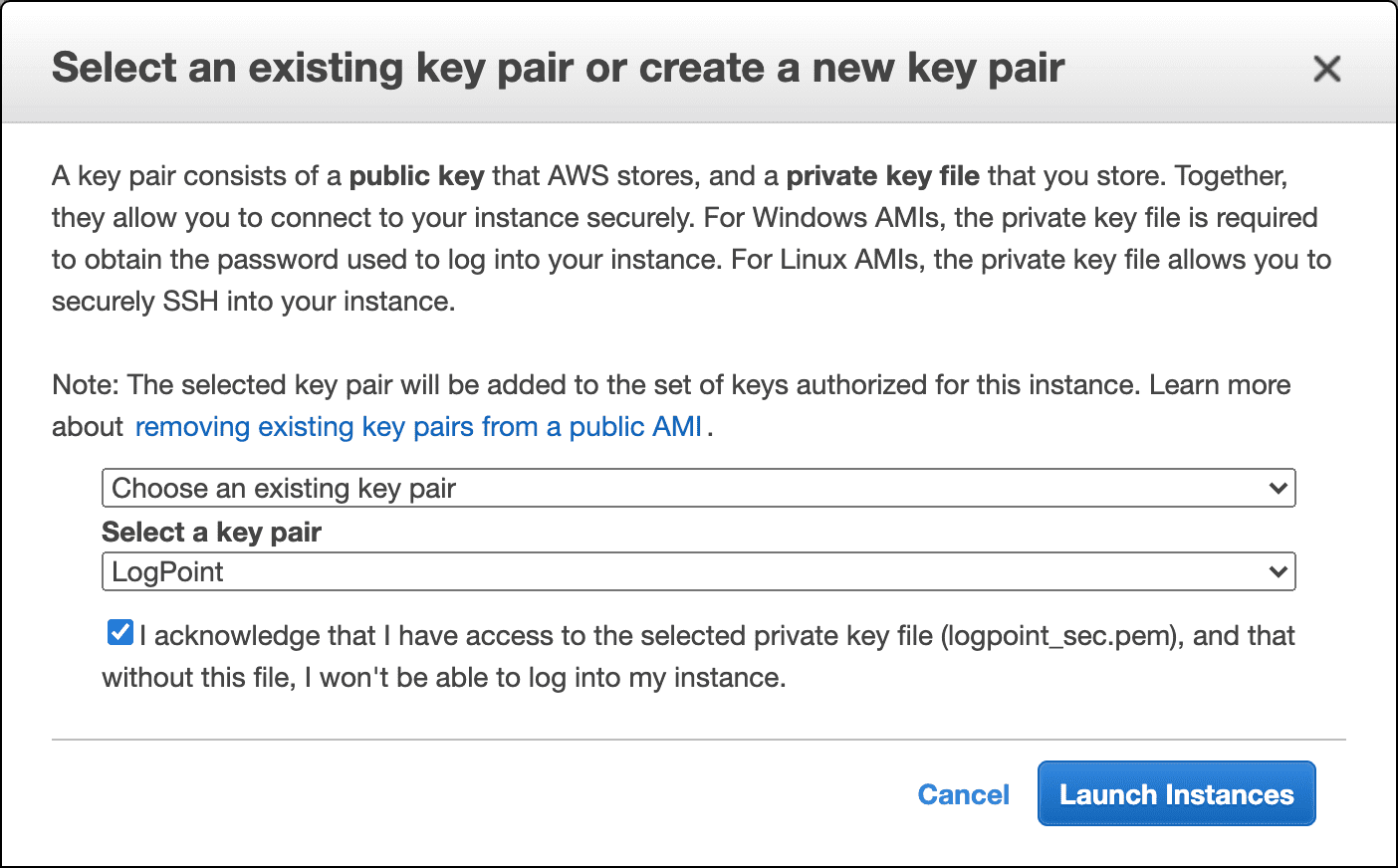The width and height of the screenshot is (1398, 868).
Task: Click the bold "Select a key pair" label
Action: click(x=210, y=532)
